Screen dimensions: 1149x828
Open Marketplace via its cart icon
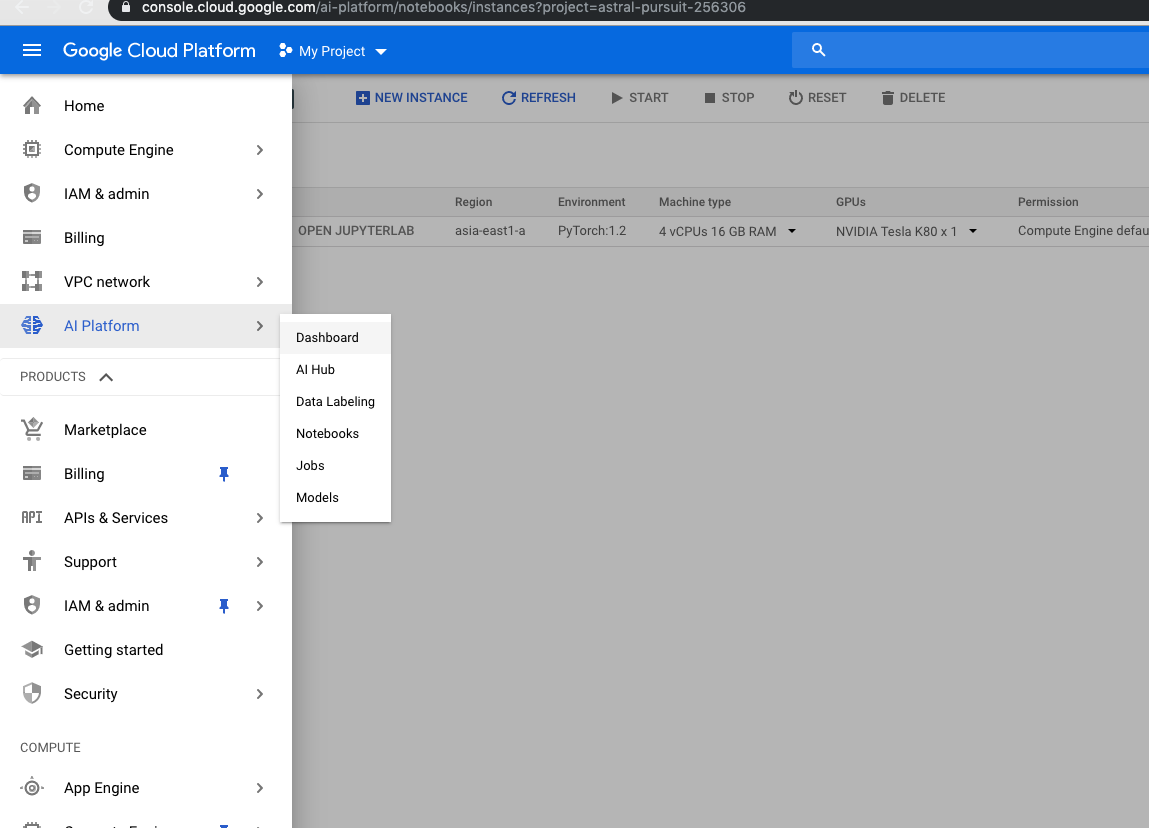[32, 429]
